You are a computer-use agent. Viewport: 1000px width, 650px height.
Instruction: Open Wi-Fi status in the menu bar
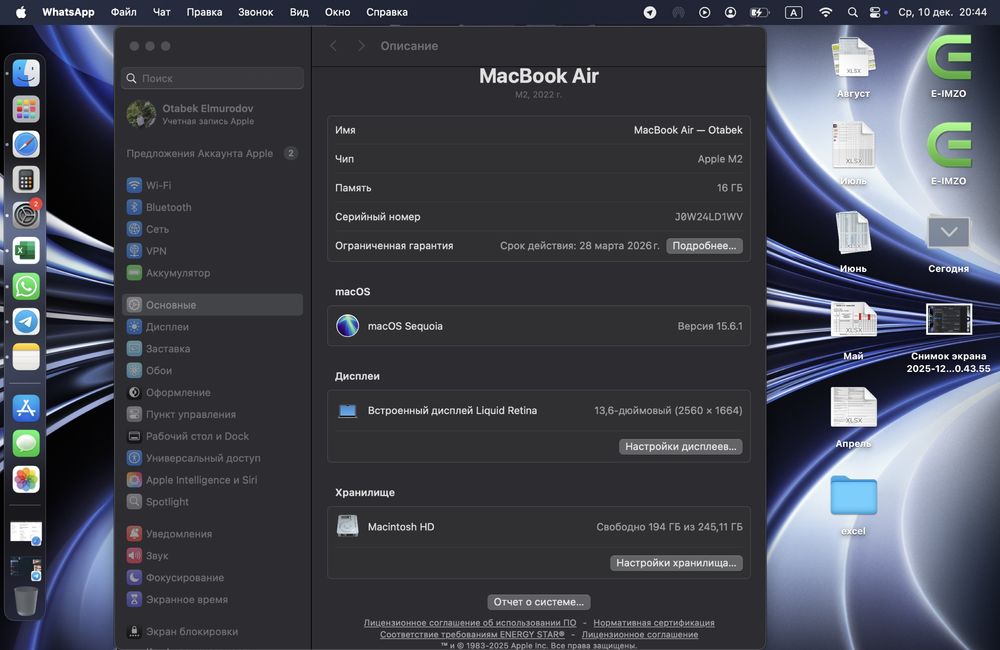(825, 12)
